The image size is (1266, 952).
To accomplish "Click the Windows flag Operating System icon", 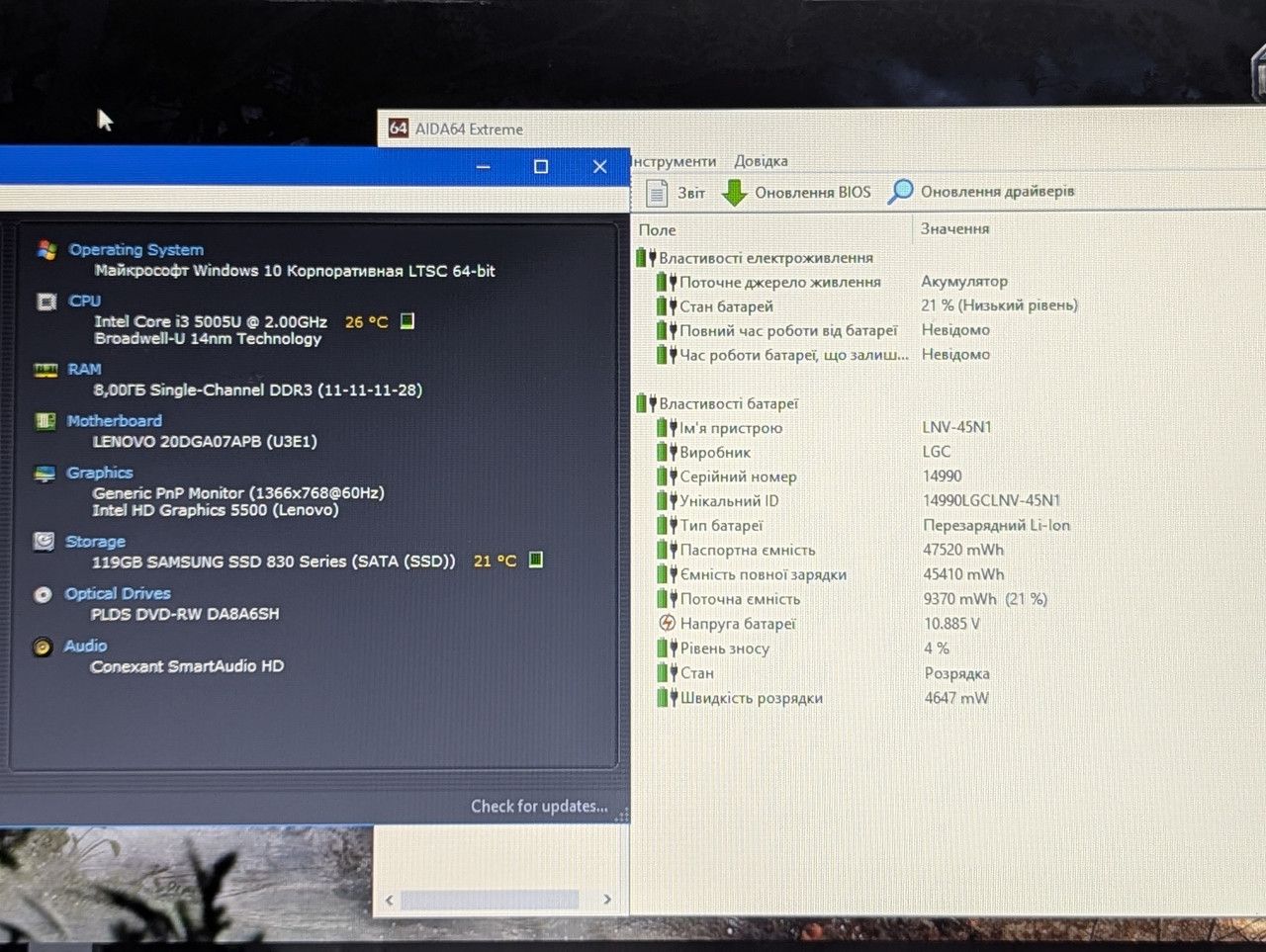I will (46, 250).
